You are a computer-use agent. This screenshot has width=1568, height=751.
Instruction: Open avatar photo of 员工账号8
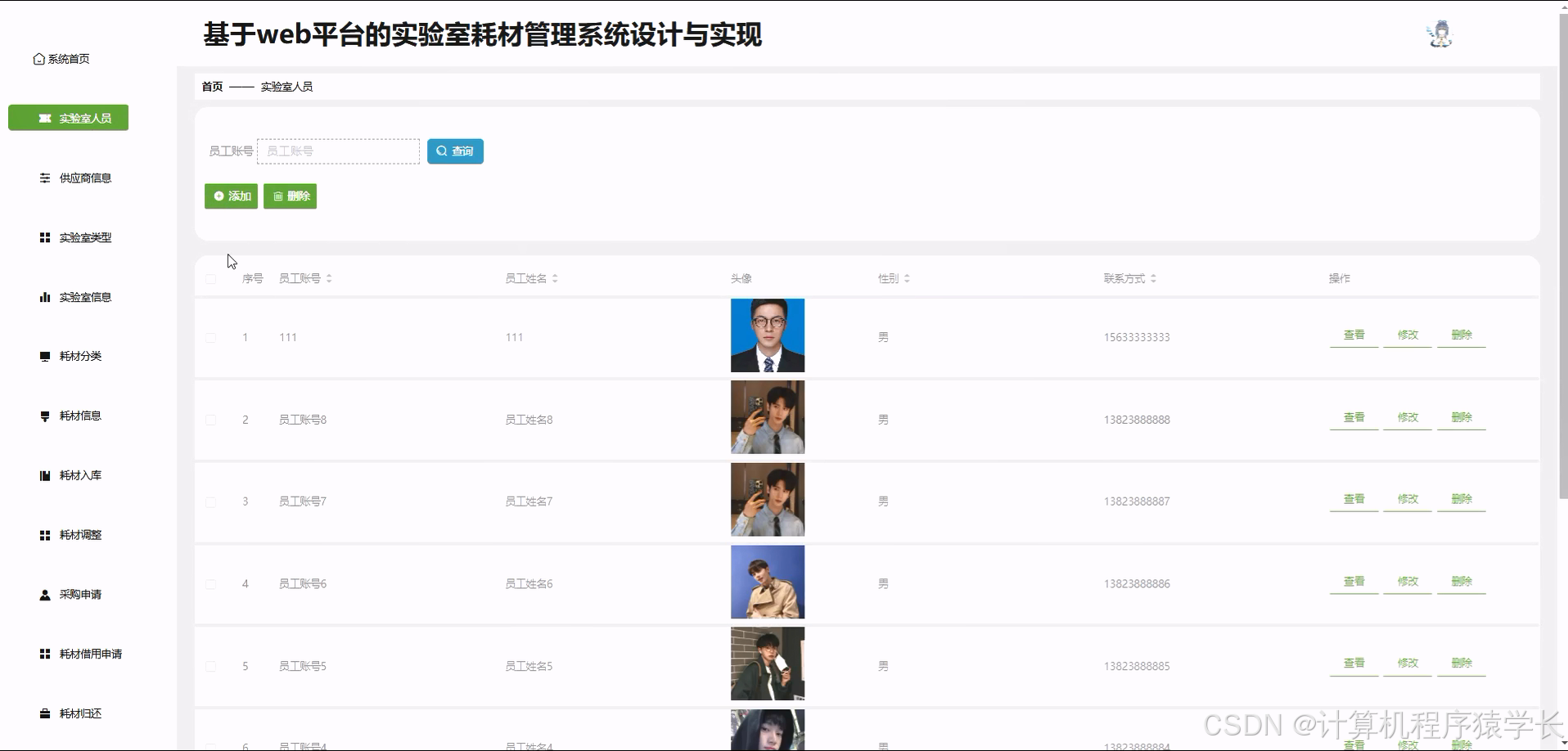[768, 417]
